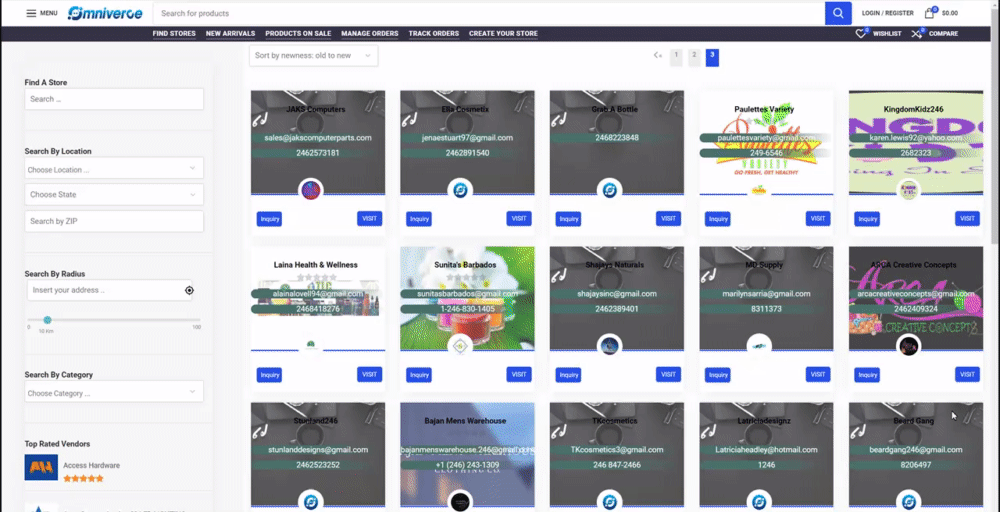This screenshot has height=512, width=1000.
Task: Click JAKS Computers round store avatar
Action: [x=311, y=190]
